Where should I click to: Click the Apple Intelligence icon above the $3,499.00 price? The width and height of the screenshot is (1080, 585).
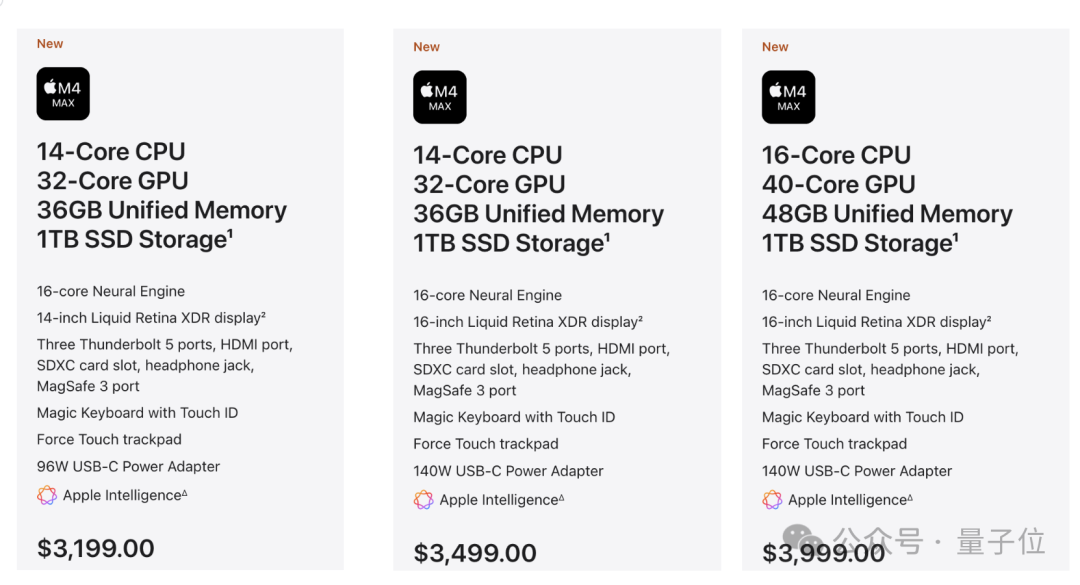[x=423, y=500]
